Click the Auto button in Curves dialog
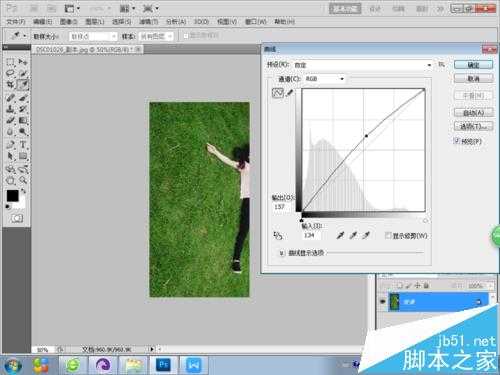The width and height of the screenshot is (500, 375). click(473, 113)
